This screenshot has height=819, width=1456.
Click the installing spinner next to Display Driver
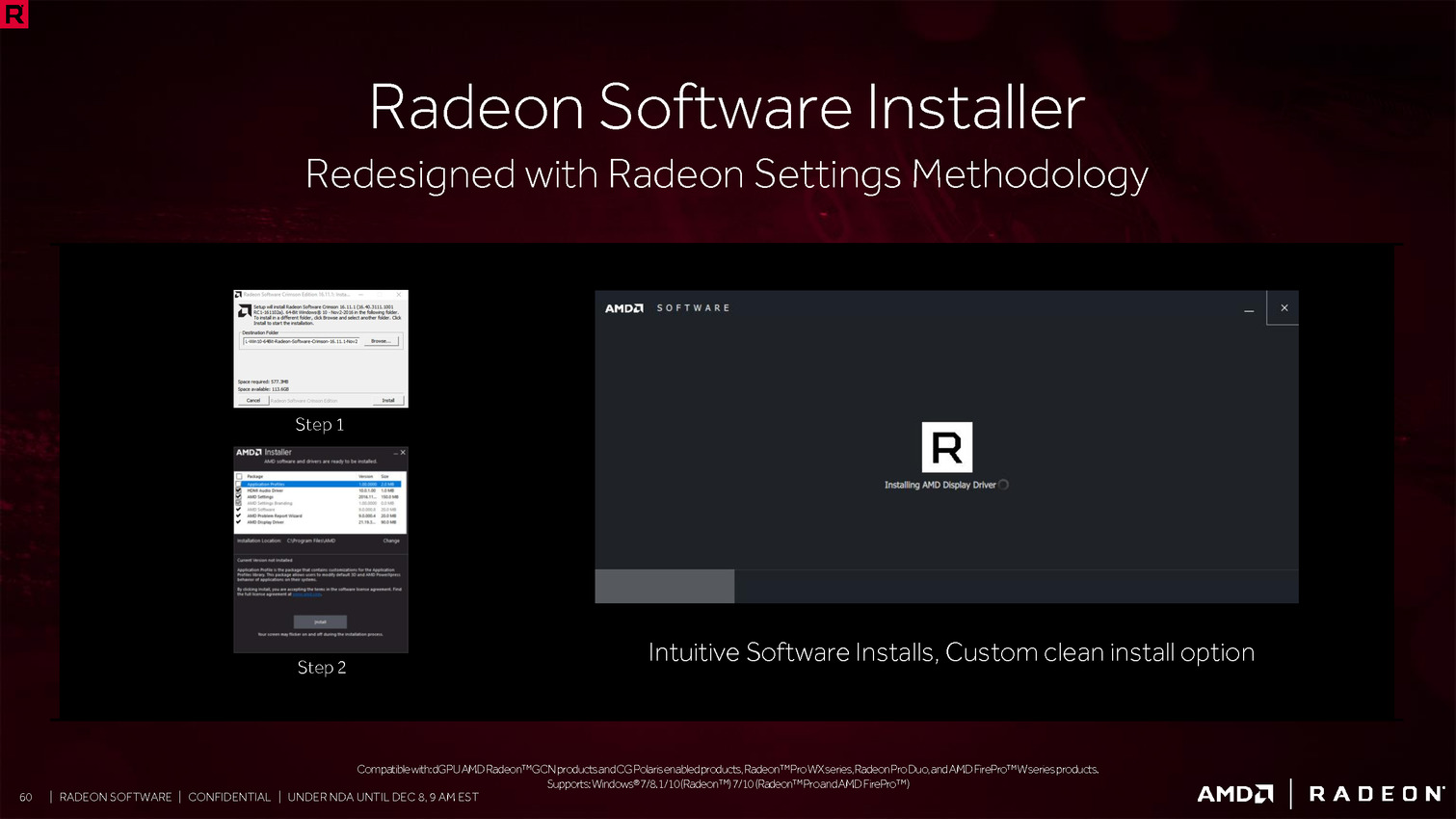pyautogui.click(x=1003, y=485)
